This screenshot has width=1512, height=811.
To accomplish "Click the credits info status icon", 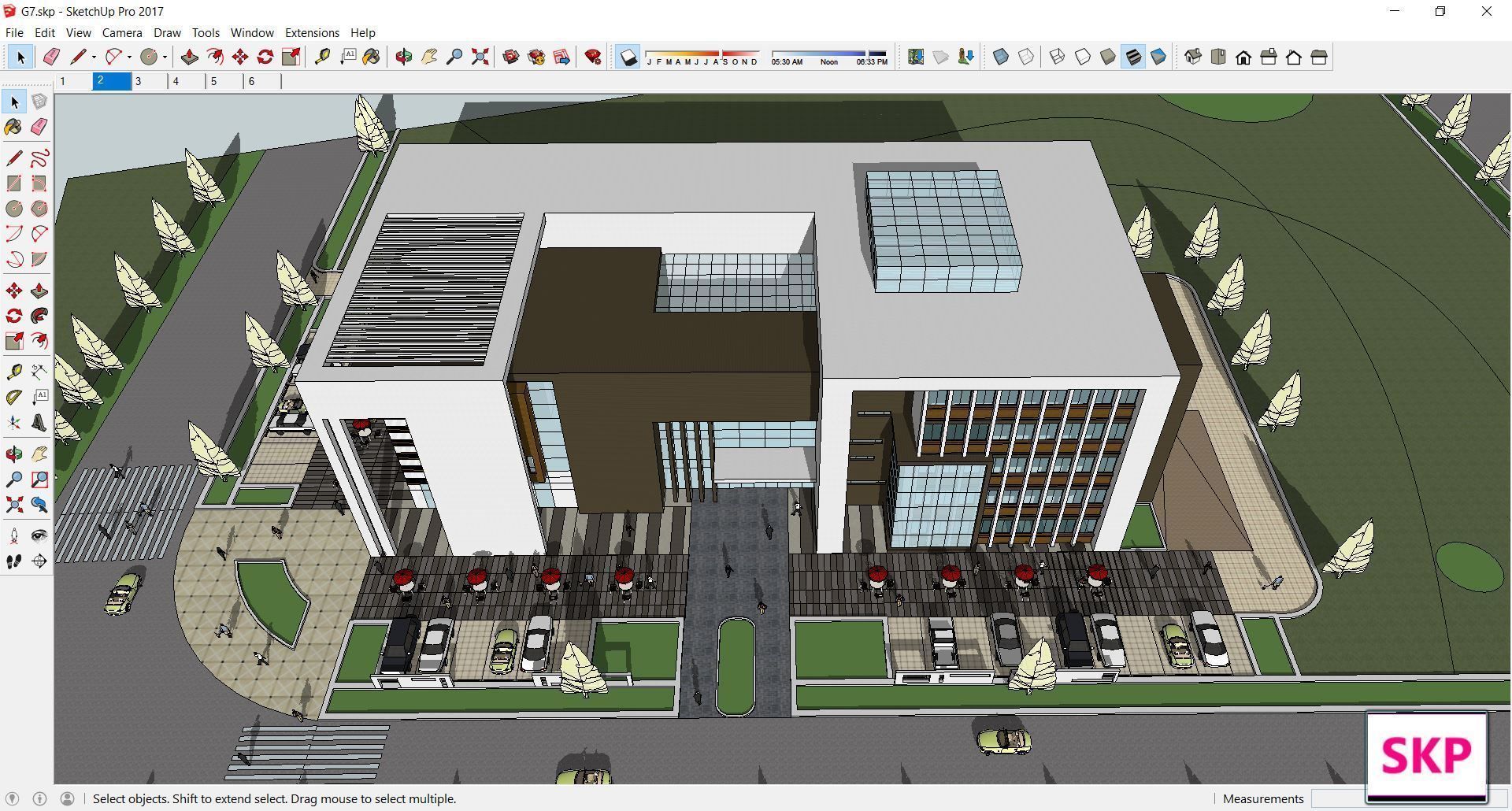I will [39, 798].
